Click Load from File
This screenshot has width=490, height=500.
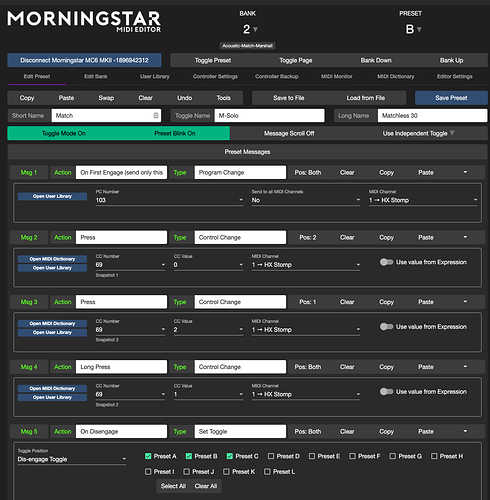coord(366,98)
